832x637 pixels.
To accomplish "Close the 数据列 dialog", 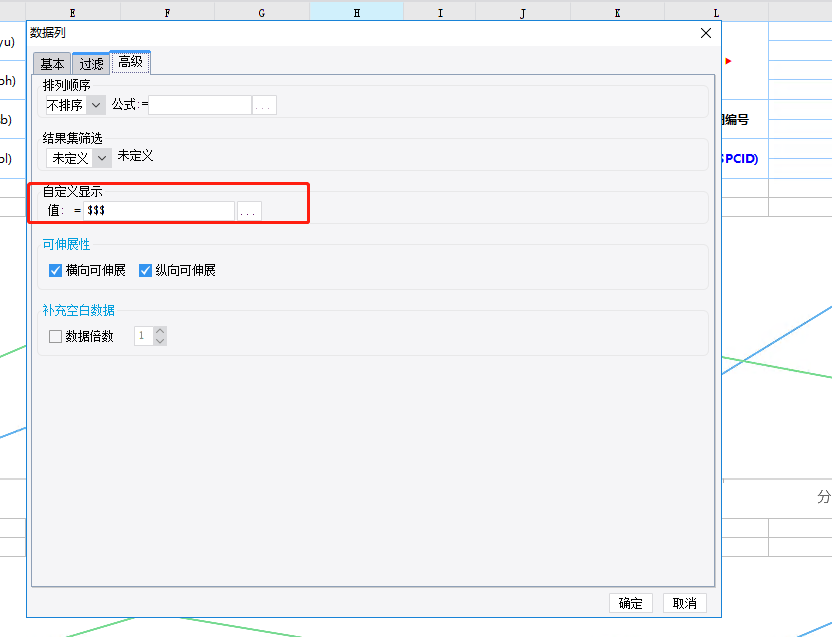I will pos(706,33).
